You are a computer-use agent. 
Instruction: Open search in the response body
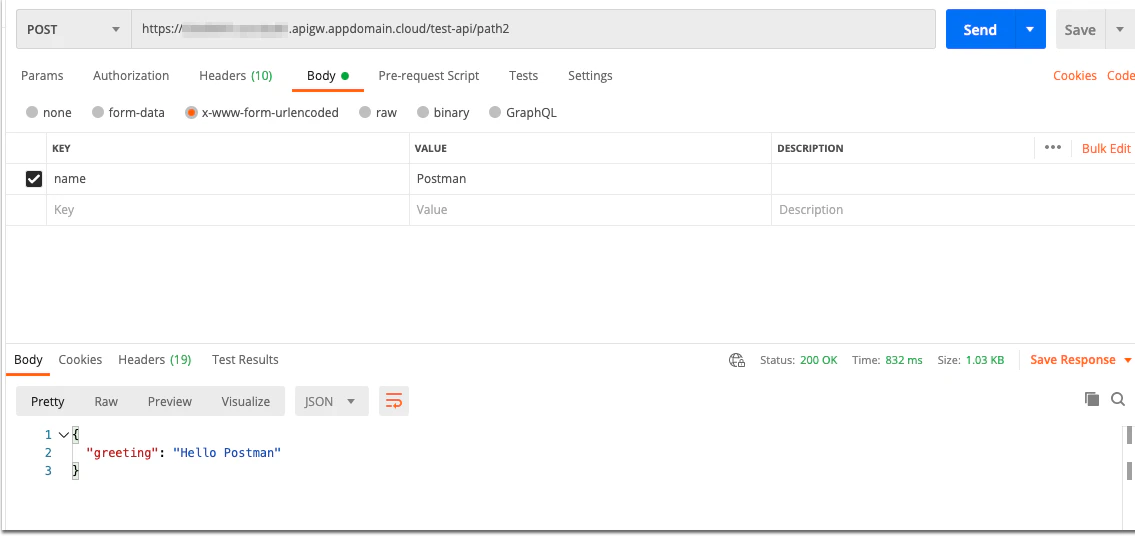[x=1118, y=398]
